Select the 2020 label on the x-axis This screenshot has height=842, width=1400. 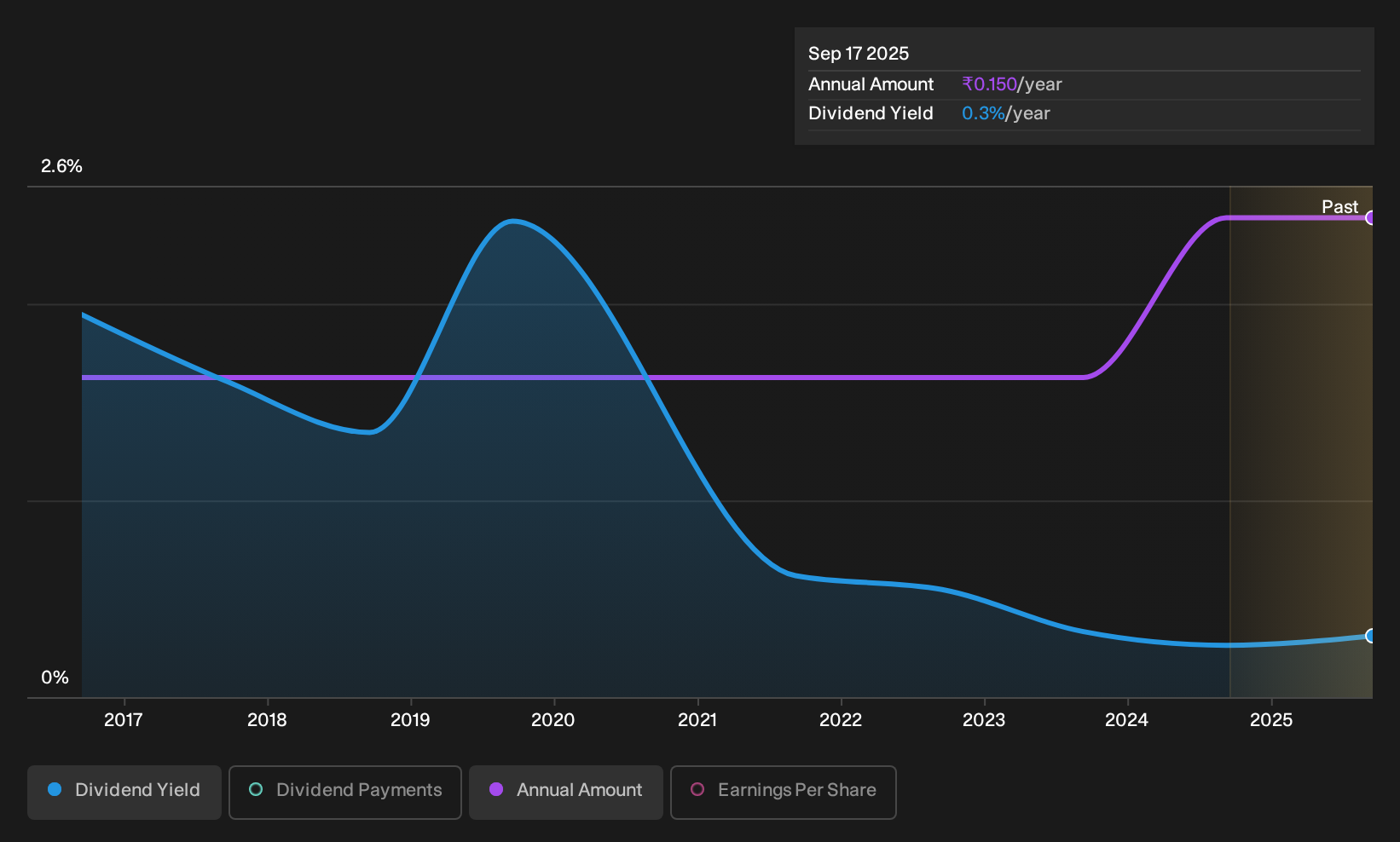click(553, 720)
